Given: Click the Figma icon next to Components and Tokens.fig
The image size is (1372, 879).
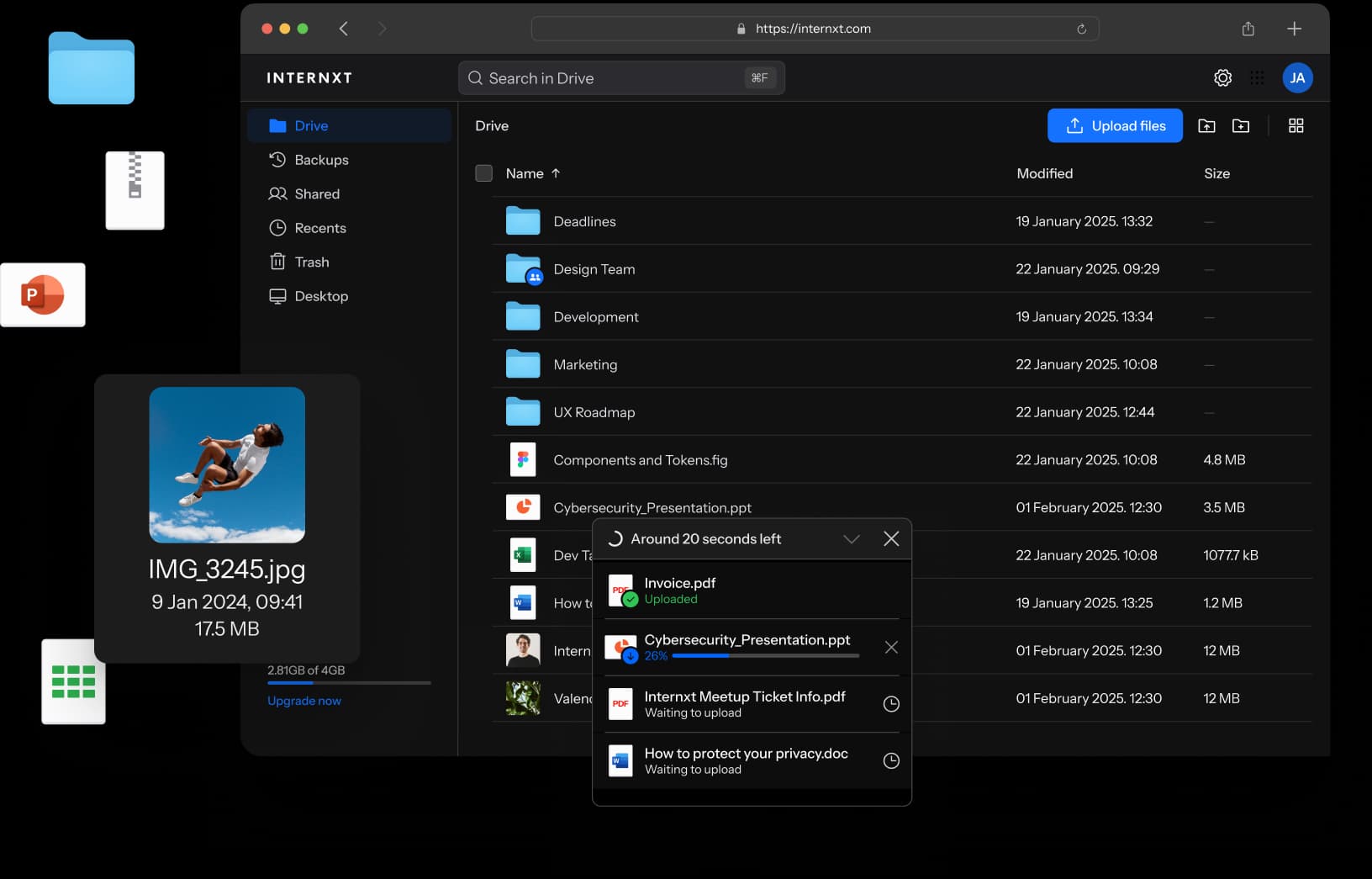Looking at the screenshot, I should (x=523, y=459).
